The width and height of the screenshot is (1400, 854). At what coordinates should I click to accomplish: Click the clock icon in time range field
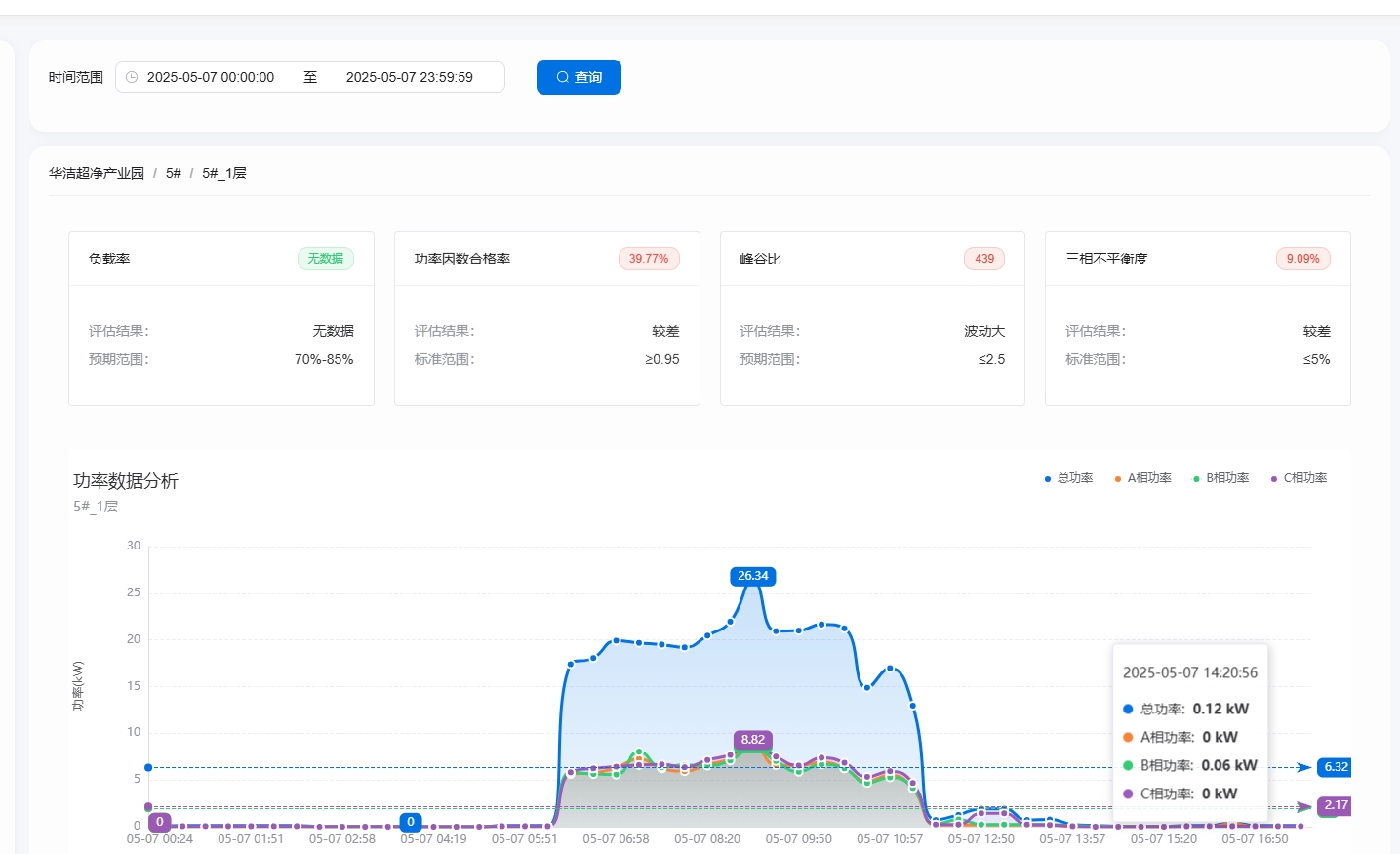(132, 77)
